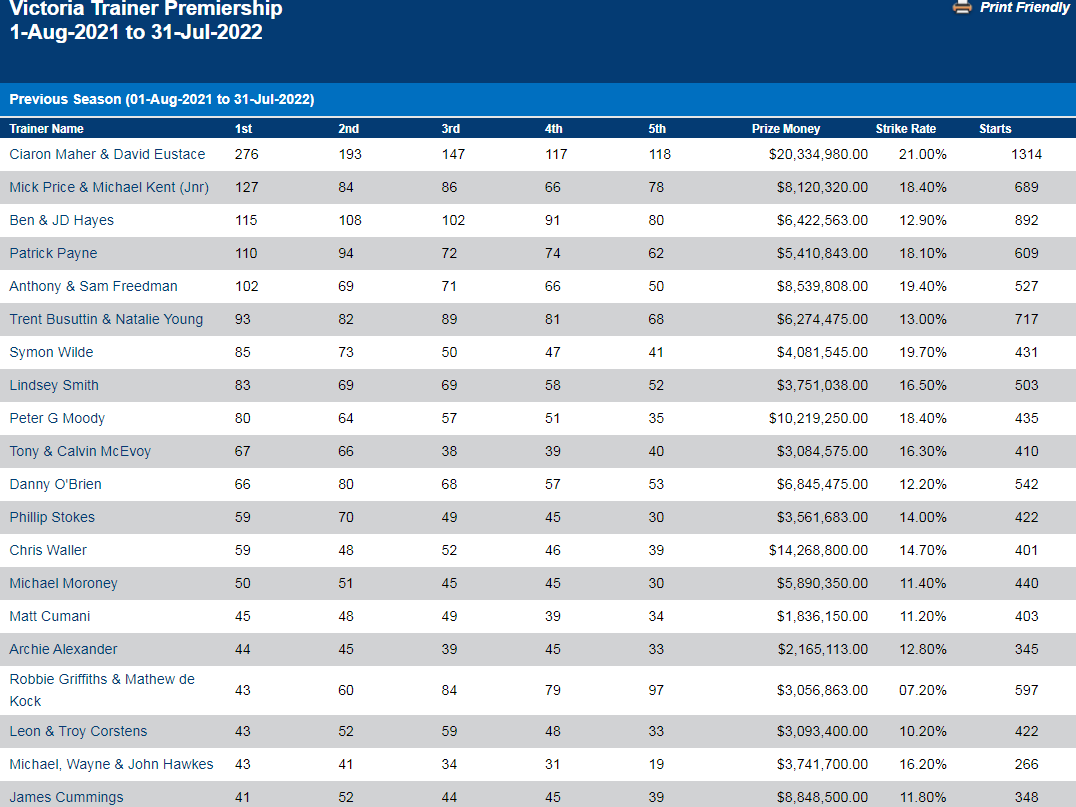Open Ben & JD Hayes profile
Viewport: 1076px width, 807px height.
pyautogui.click(x=61, y=220)
